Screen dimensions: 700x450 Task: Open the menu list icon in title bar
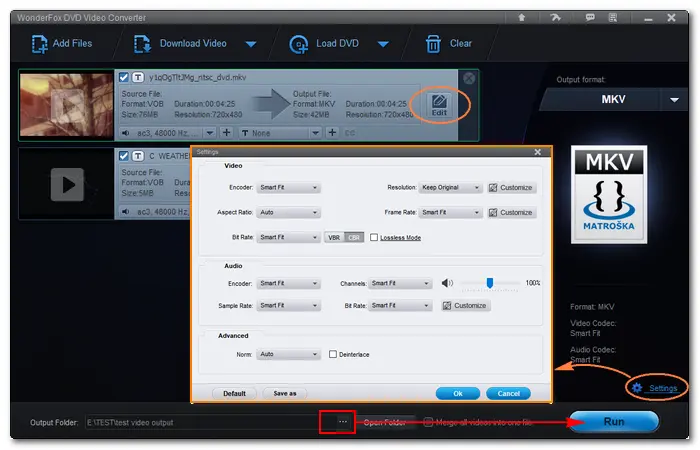click(x=613, y=17)
